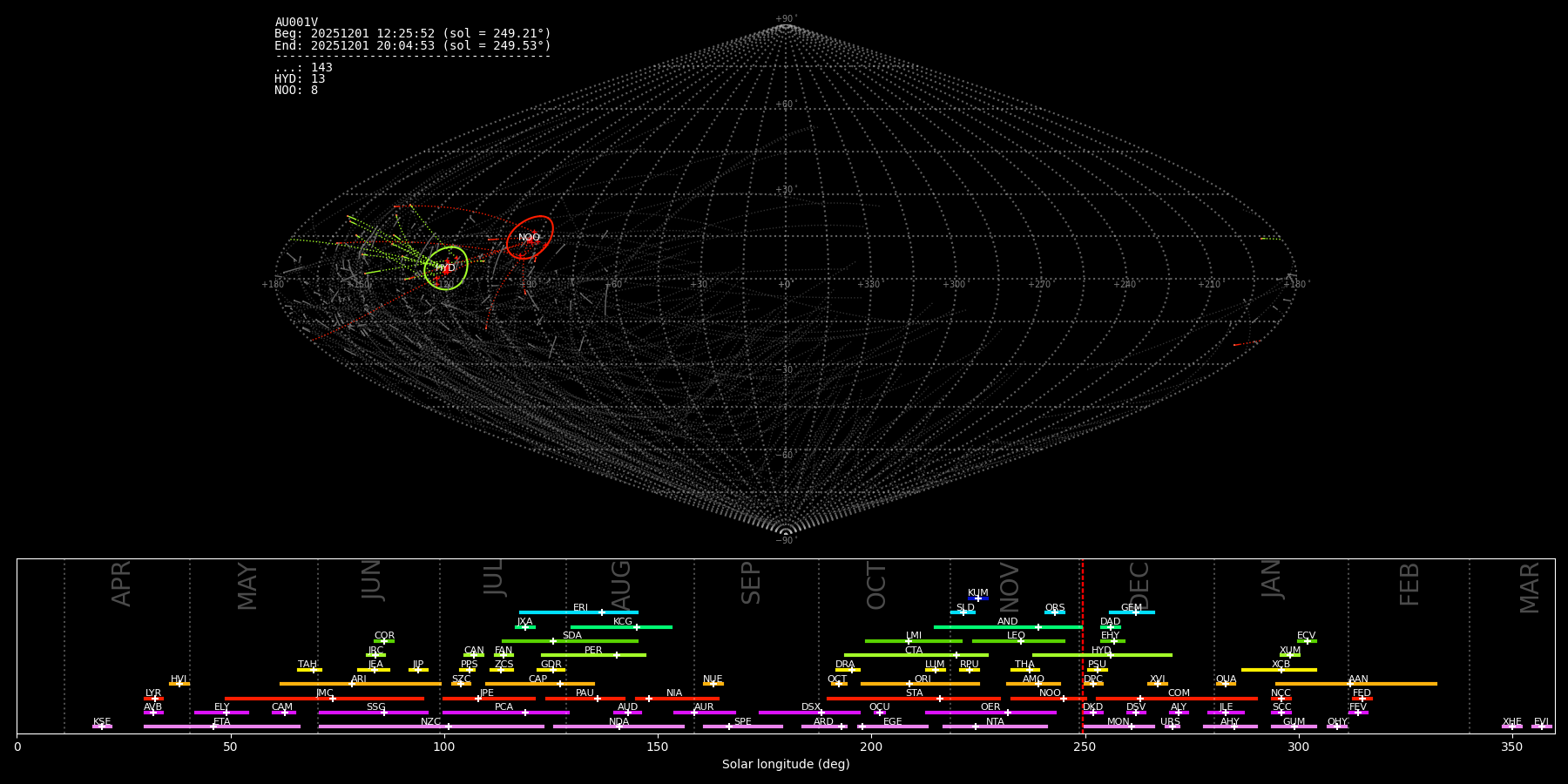Click the pink ETA shower bar

(x=222, y=727)
